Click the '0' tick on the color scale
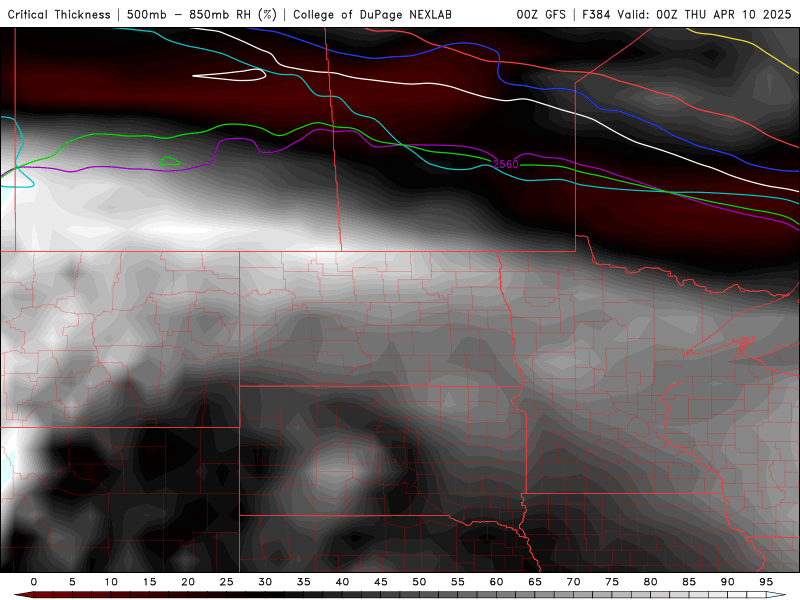The image size is (800, 600). tap(34, 582)
